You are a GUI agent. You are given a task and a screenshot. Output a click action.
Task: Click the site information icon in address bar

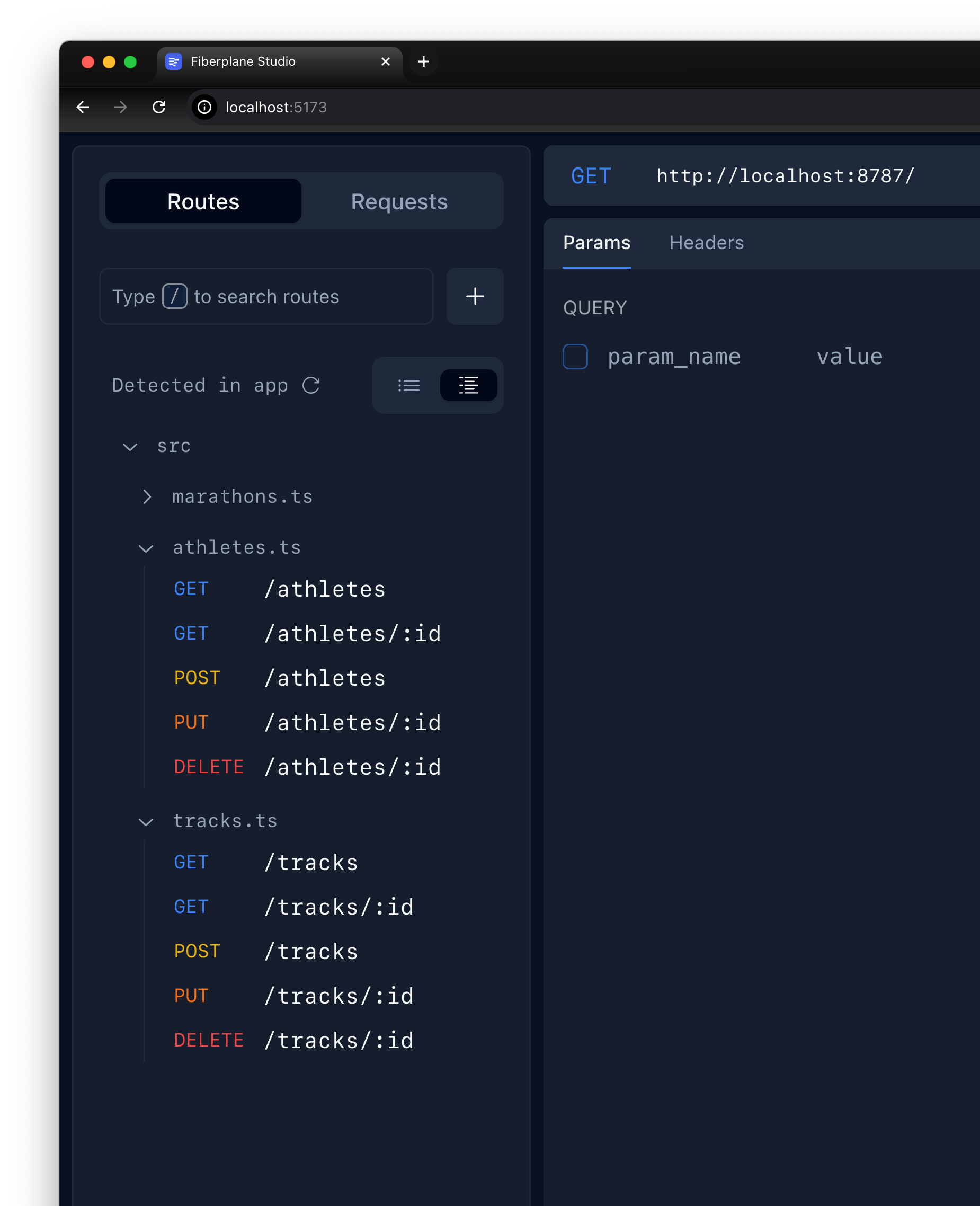[x=203, y=107]
